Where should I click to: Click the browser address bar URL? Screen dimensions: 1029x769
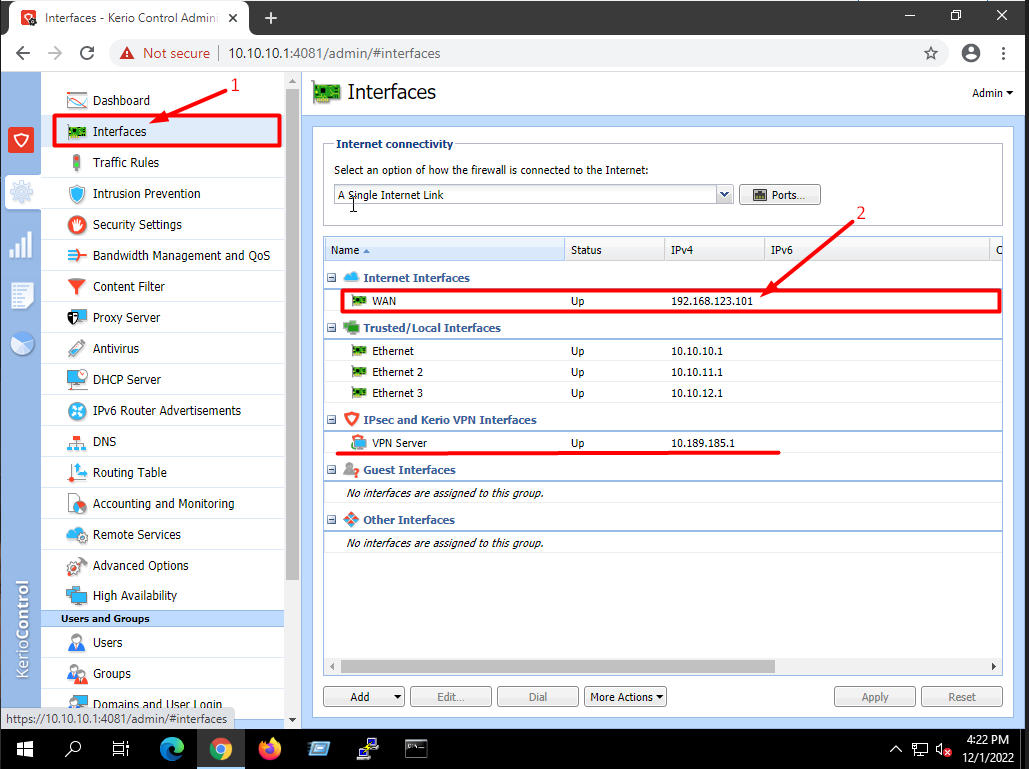click(x=334, y=54)
